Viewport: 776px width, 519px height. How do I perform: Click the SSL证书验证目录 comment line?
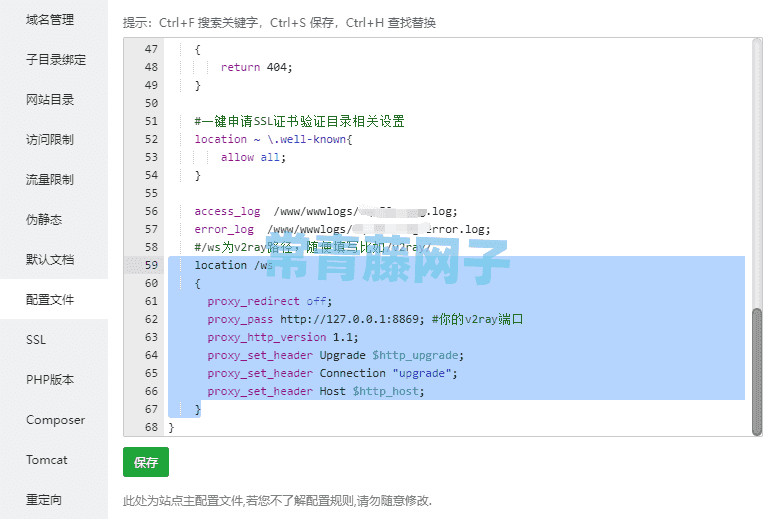point(299,121)
